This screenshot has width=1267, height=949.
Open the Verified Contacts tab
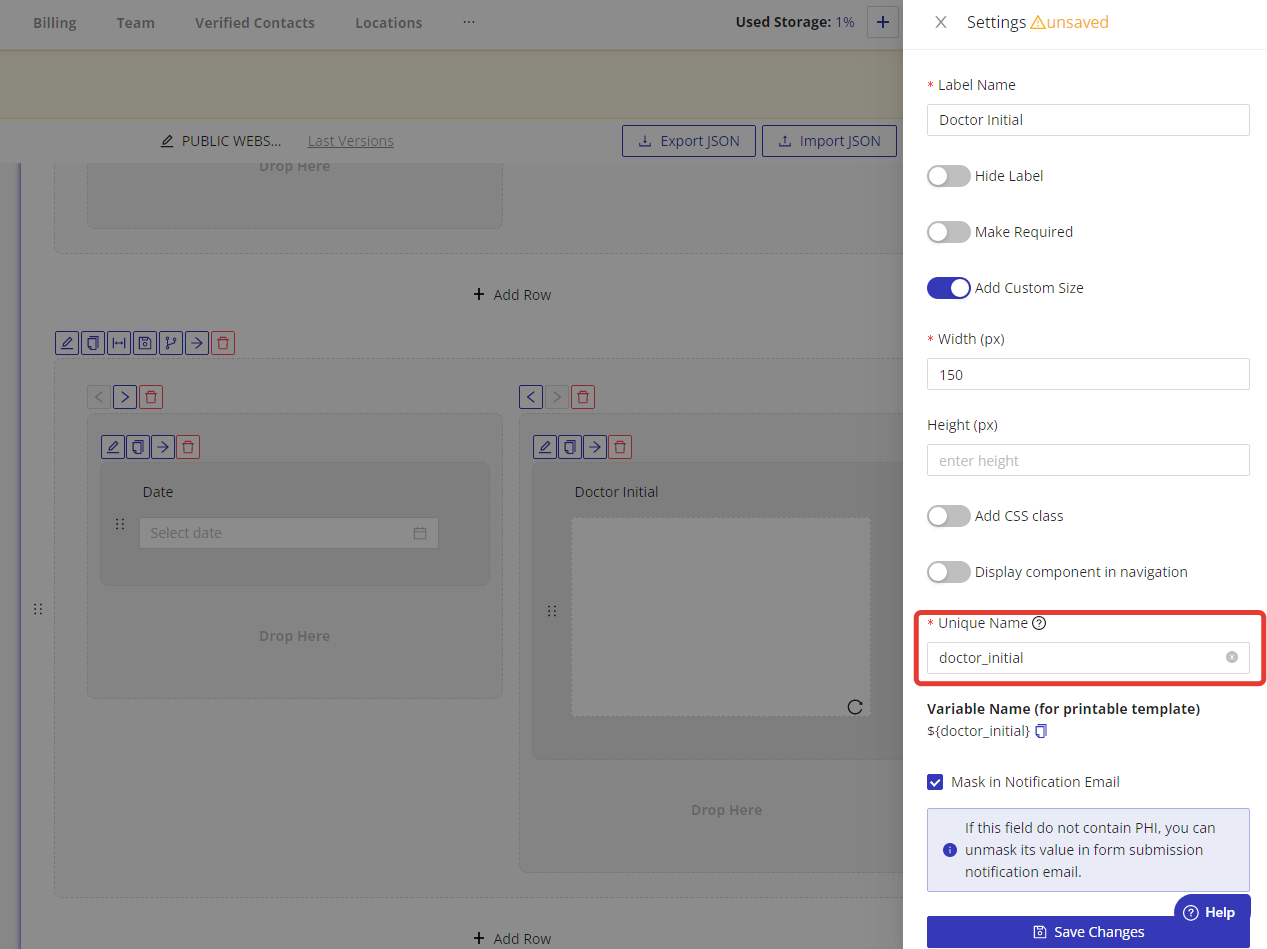click(255, 22)
